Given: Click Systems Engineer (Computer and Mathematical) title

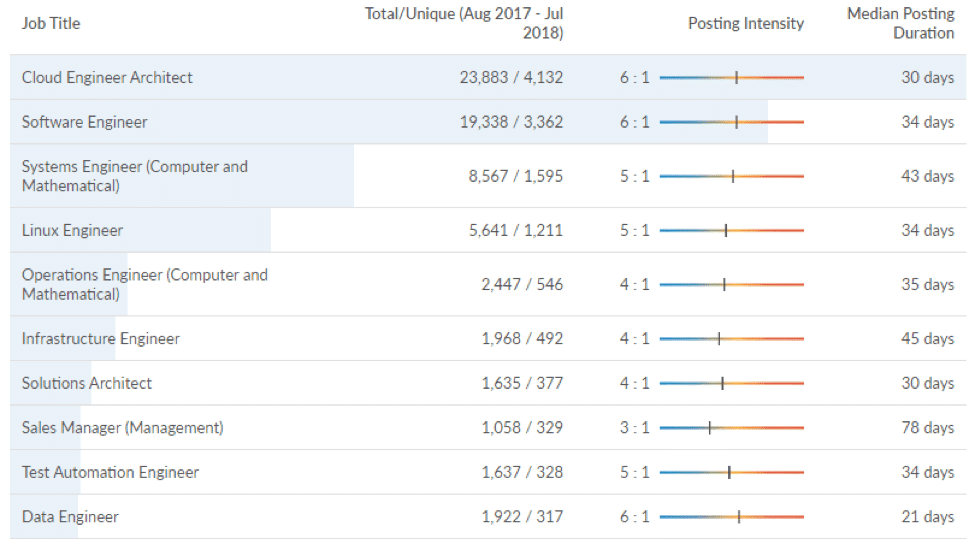Looking at the screenshot, I should point(134,176).
